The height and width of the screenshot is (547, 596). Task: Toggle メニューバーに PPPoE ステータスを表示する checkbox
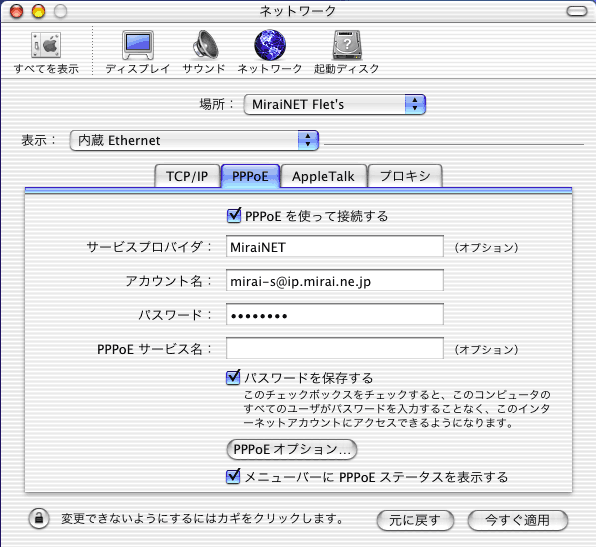(x=233, y=476)
